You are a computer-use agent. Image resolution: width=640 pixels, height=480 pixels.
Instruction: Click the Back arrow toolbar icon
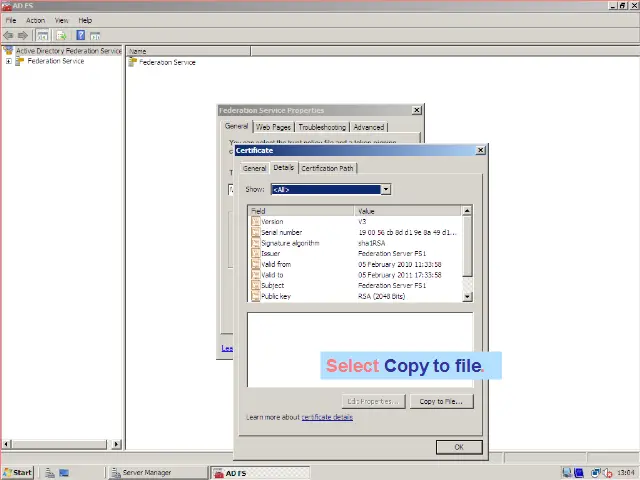(9, 35)
